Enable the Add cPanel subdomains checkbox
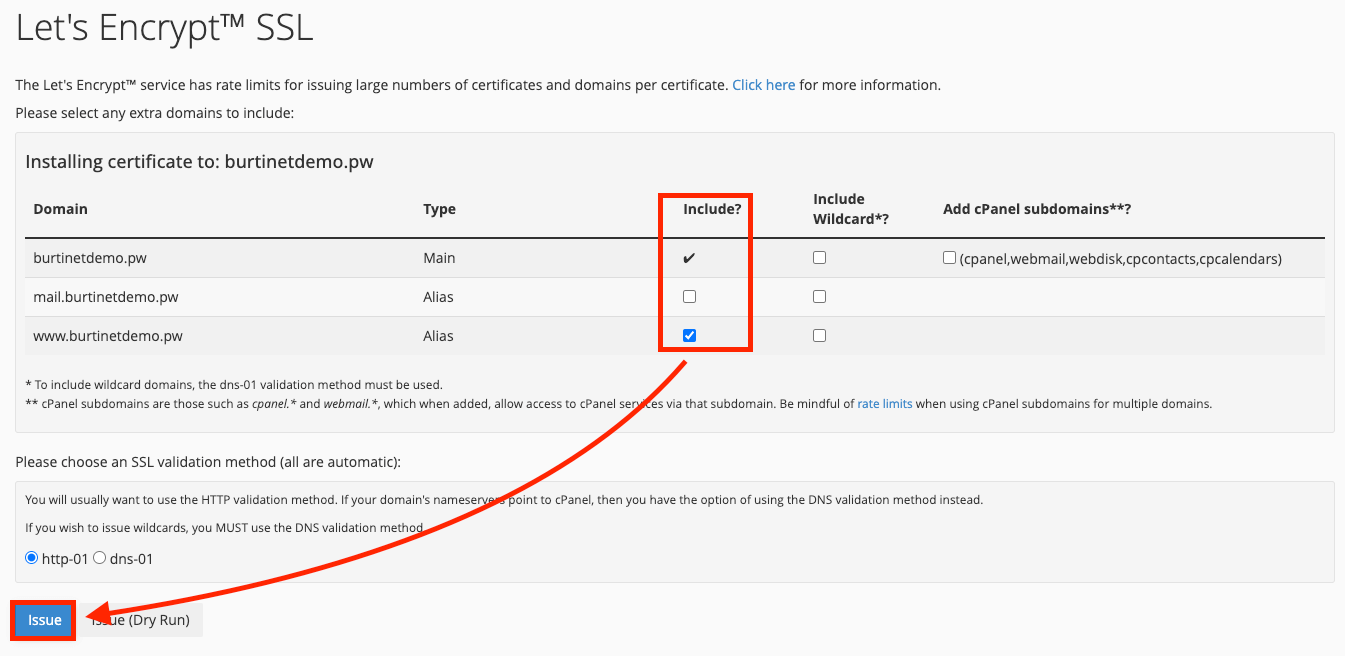This screenshot has width=1345, height=656. (x=949, y=258)
